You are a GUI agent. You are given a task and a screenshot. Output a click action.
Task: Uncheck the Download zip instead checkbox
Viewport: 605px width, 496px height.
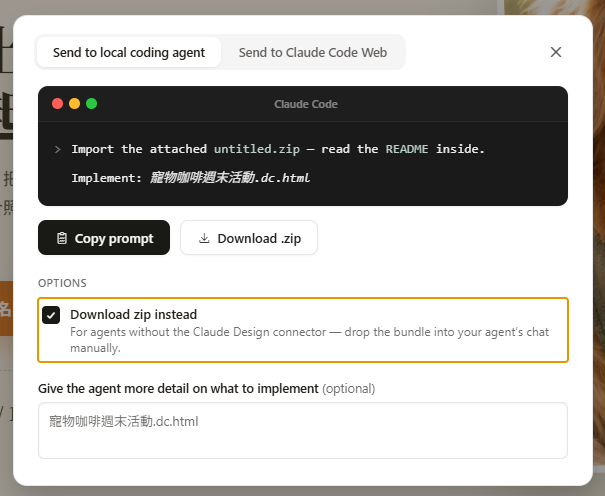(51, 315)
